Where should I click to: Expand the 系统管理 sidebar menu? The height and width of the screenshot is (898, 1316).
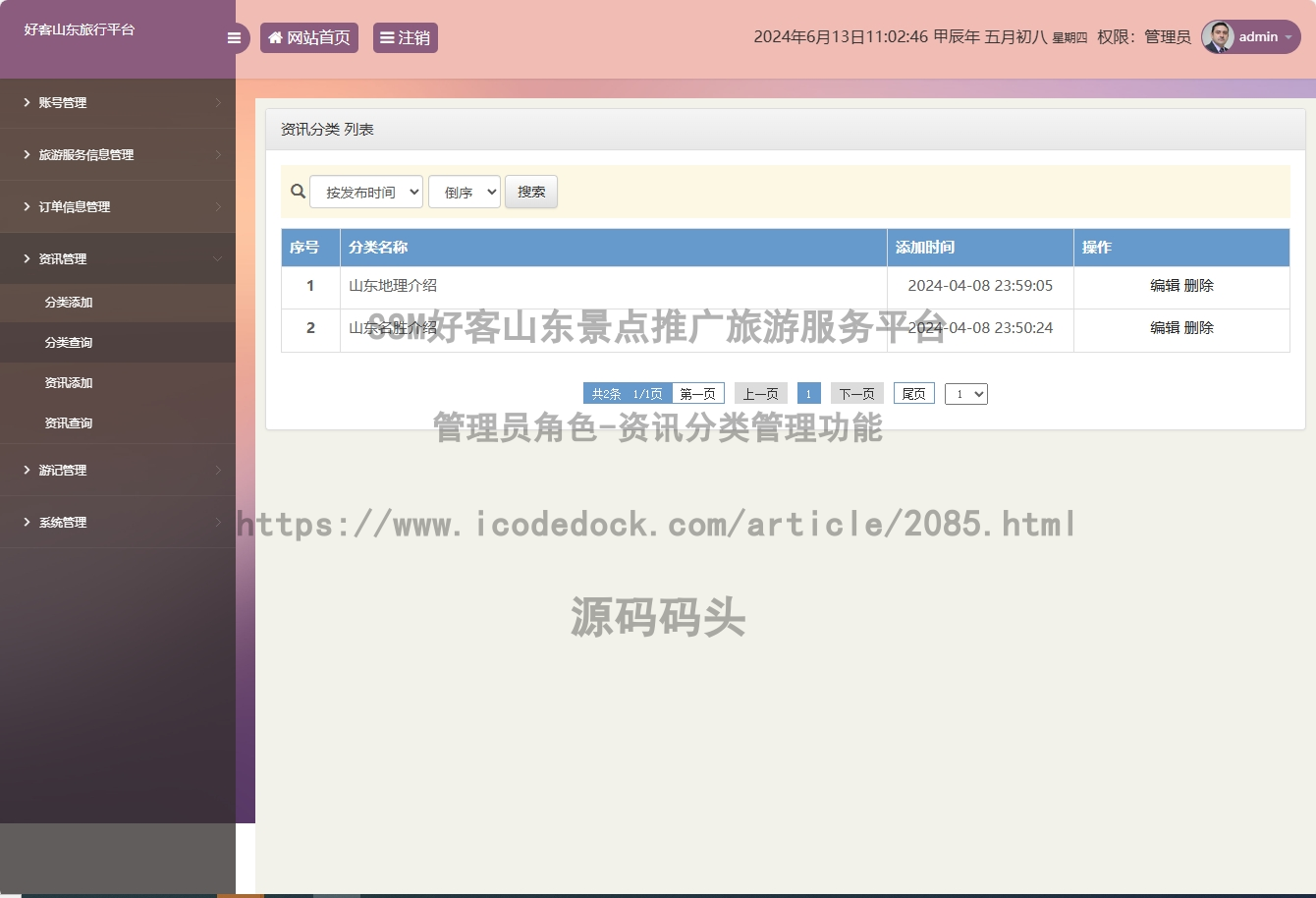point(118,522)
